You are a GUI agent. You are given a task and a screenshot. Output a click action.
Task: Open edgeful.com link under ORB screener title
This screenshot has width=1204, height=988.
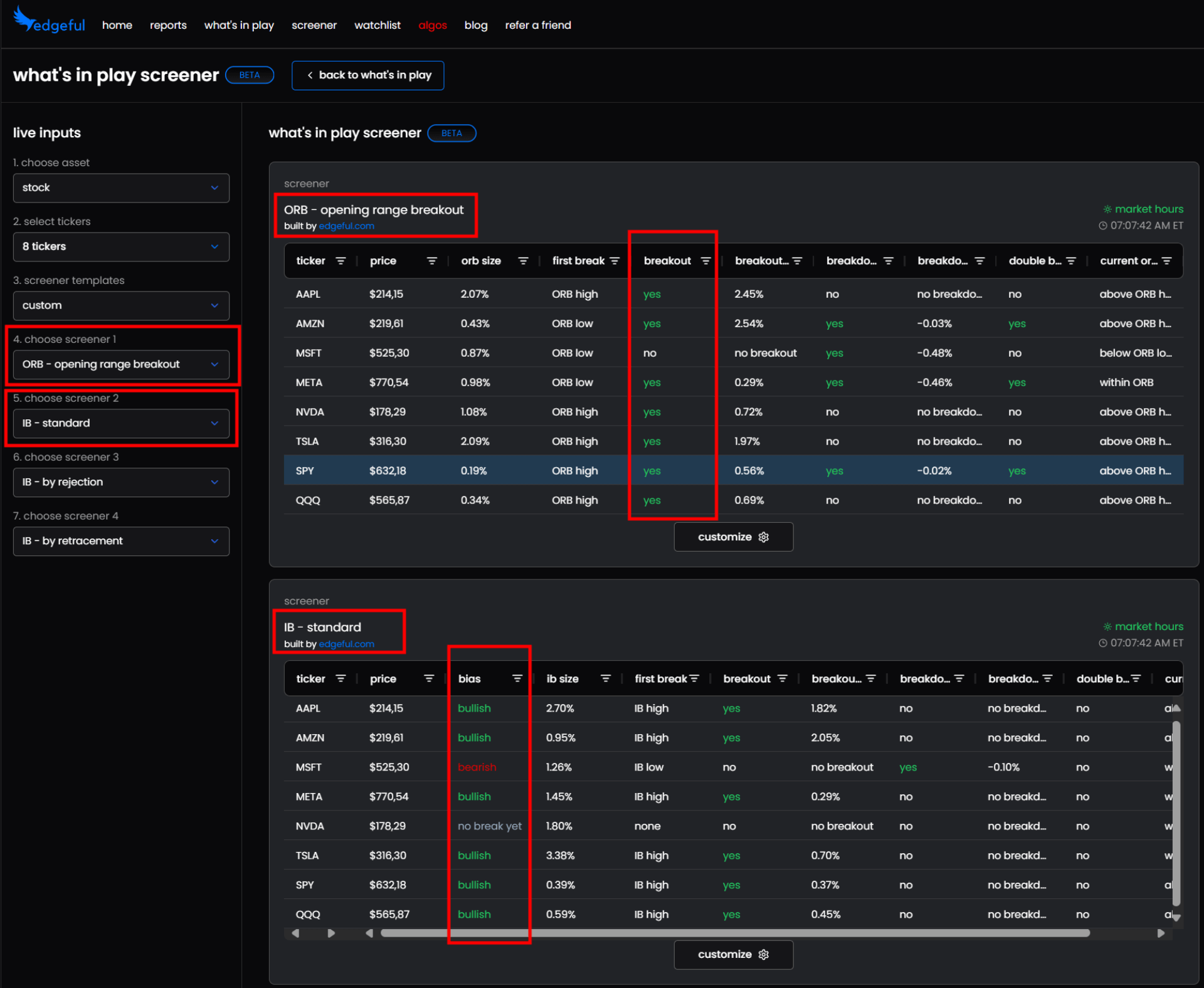point(346,226)
